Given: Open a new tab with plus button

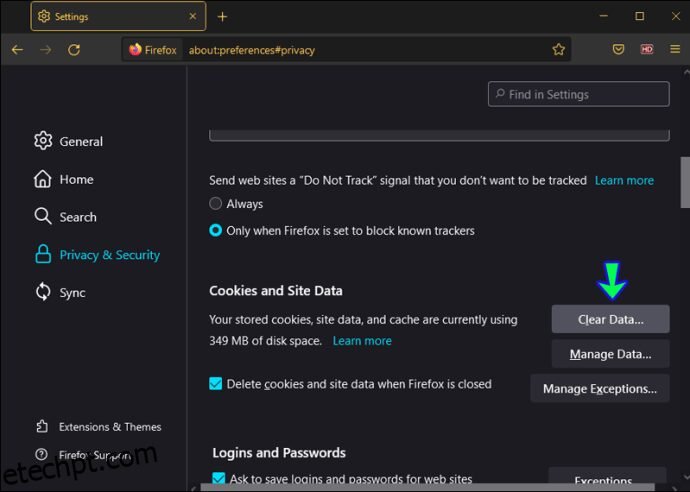Looking at the screenshot, I should (x=222, y=17).
